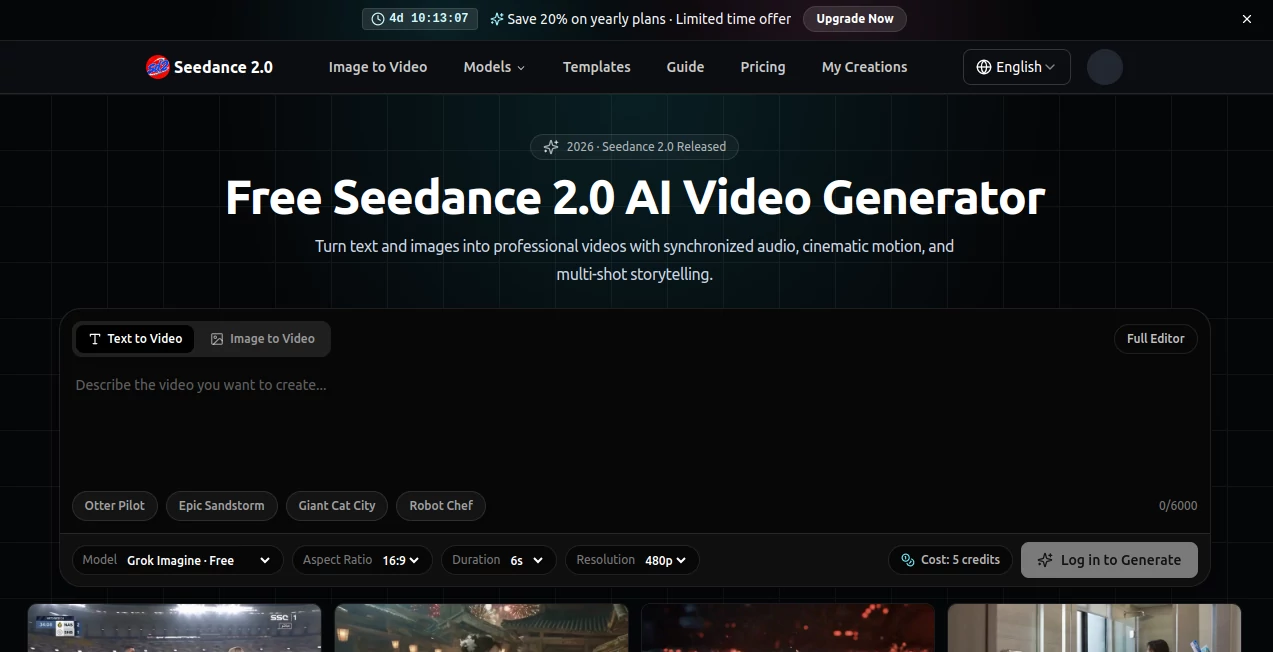The height and width of the screenshot is (652, 1273).
Task: Click the 2026 Seedance 2.0 Released badge
Action: click(635, 147)
